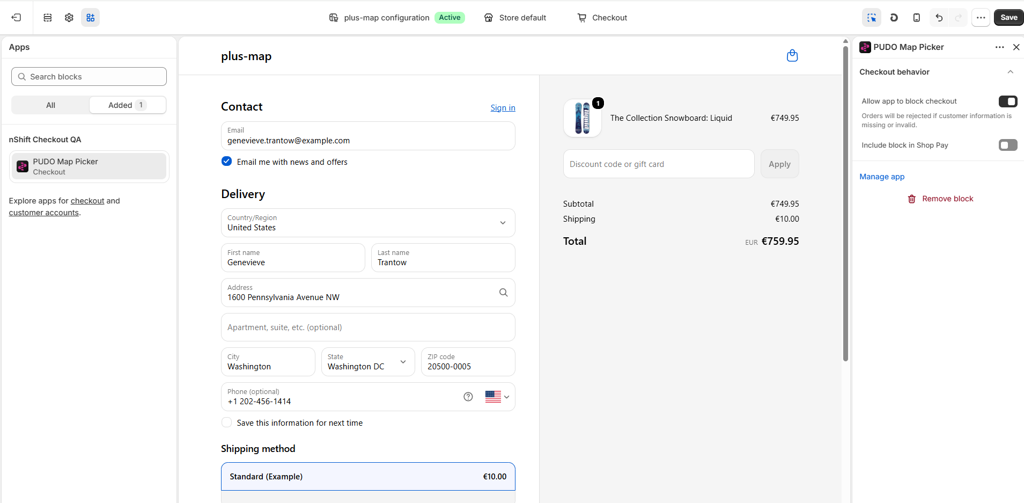The image size is (1024, 503).
Task: Open the Country/Region dropdown
Action: point(368,223)
